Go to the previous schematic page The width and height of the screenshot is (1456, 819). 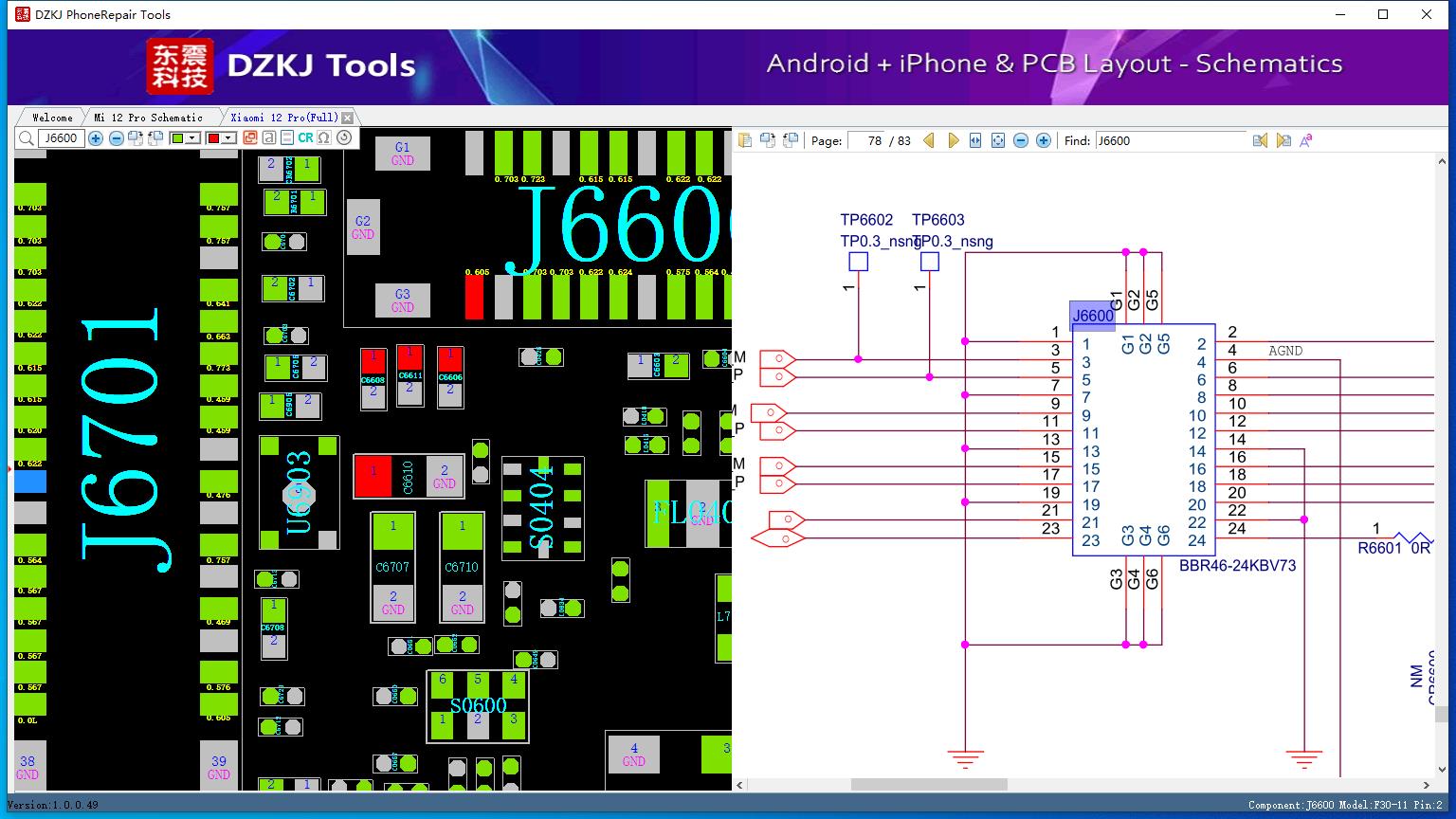pos(929,140)
